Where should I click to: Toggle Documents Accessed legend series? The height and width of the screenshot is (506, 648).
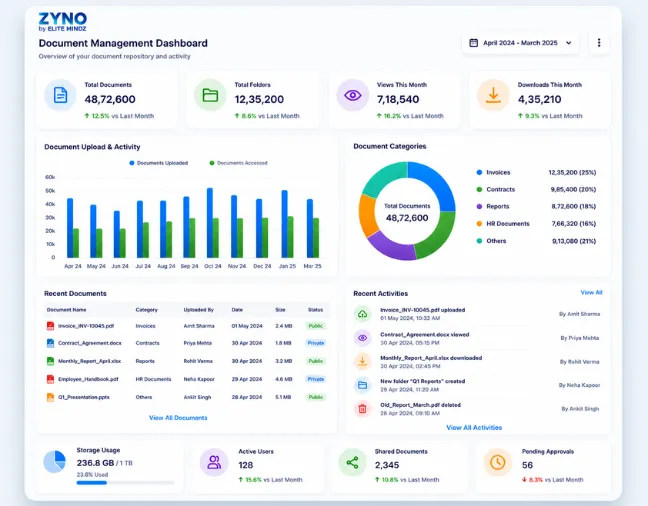click(x=238, y=163)
